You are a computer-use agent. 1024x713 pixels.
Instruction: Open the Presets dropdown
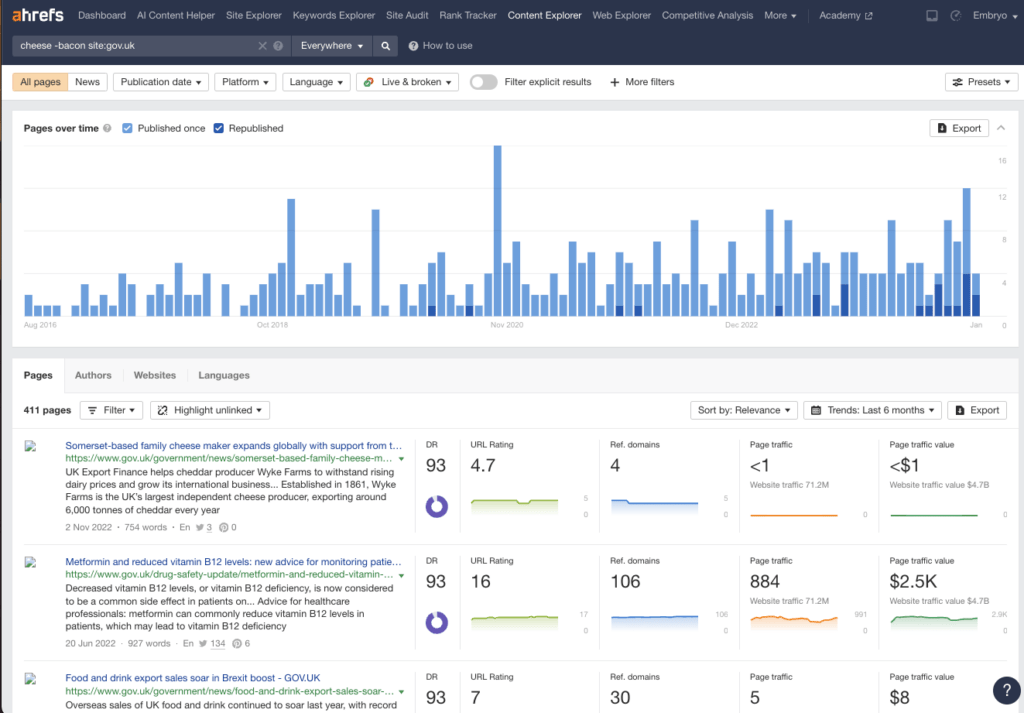pos(981,82)
